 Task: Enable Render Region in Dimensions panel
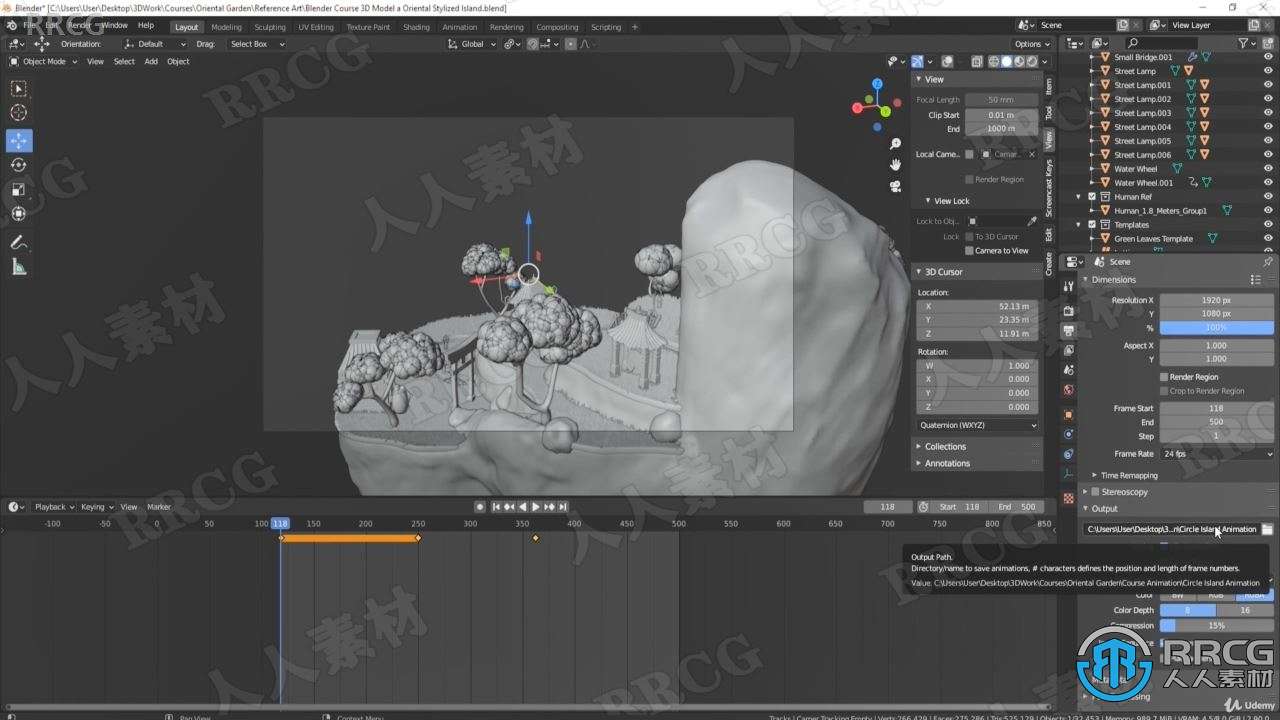1164,377
